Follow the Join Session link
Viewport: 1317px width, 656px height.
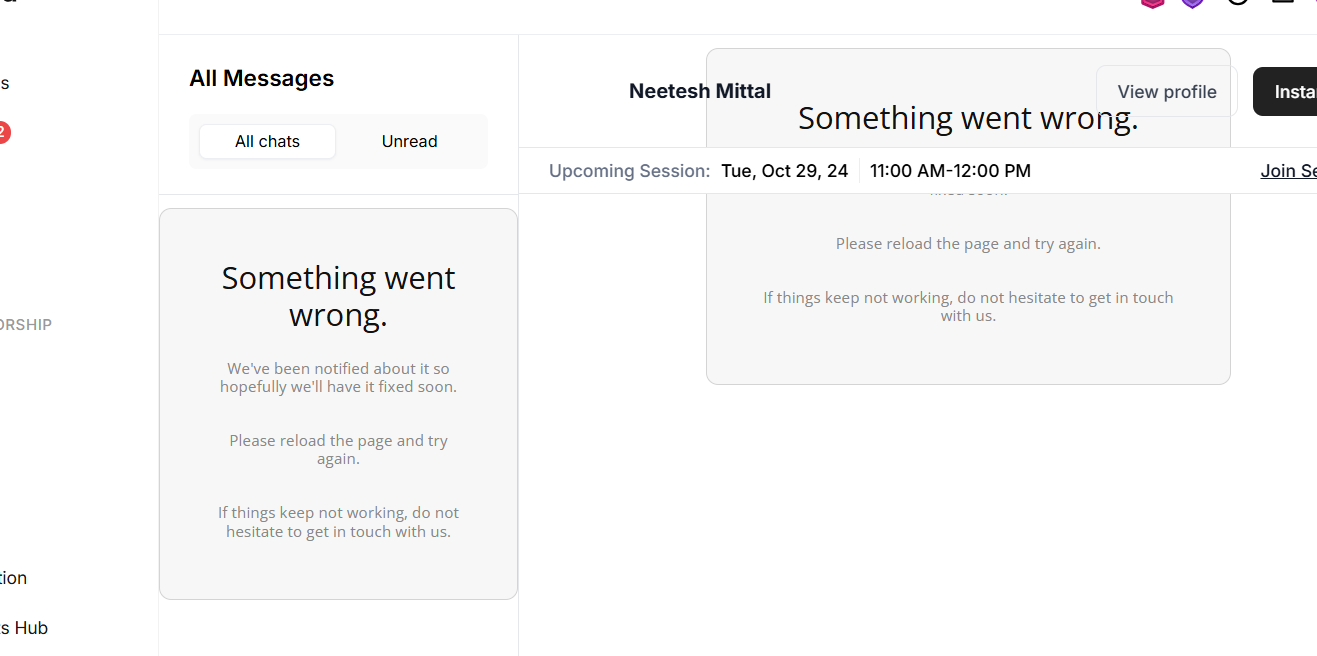[1288, 171]
